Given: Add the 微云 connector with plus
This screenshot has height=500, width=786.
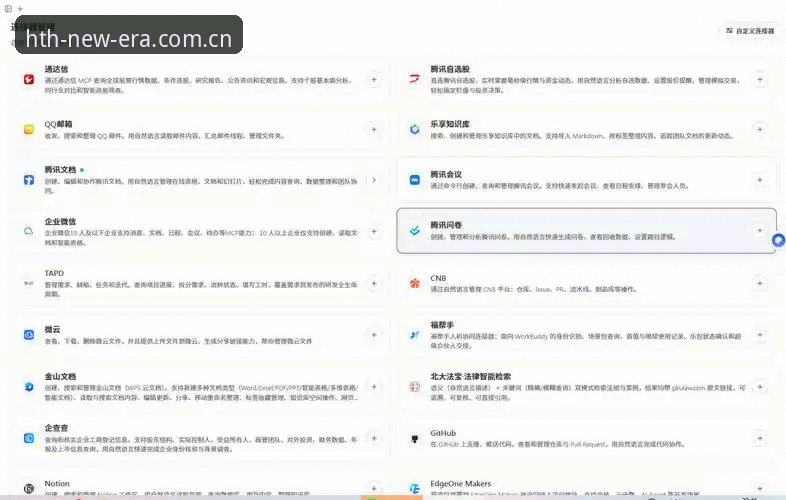Looking at the screenshot, I should click(x=374, y=335).
